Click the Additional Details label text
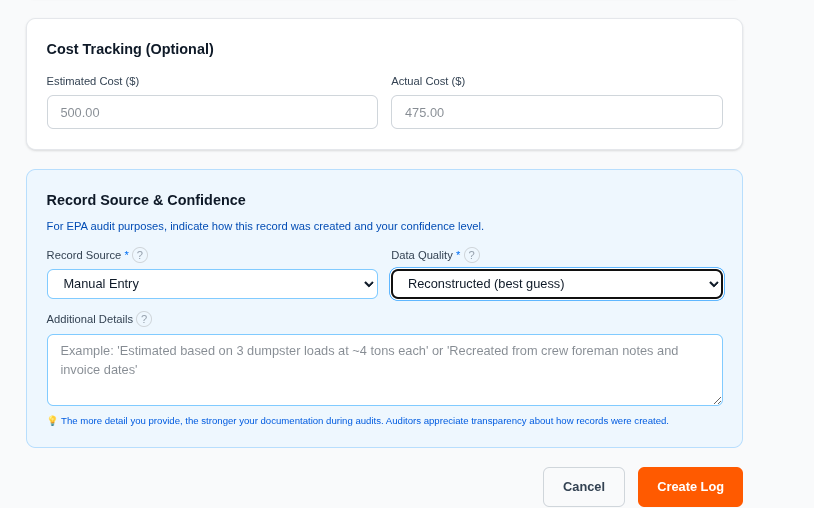Image resolution: width=814 pixels, height=508 pixels. pyautogui.click(x=90, y=319)
